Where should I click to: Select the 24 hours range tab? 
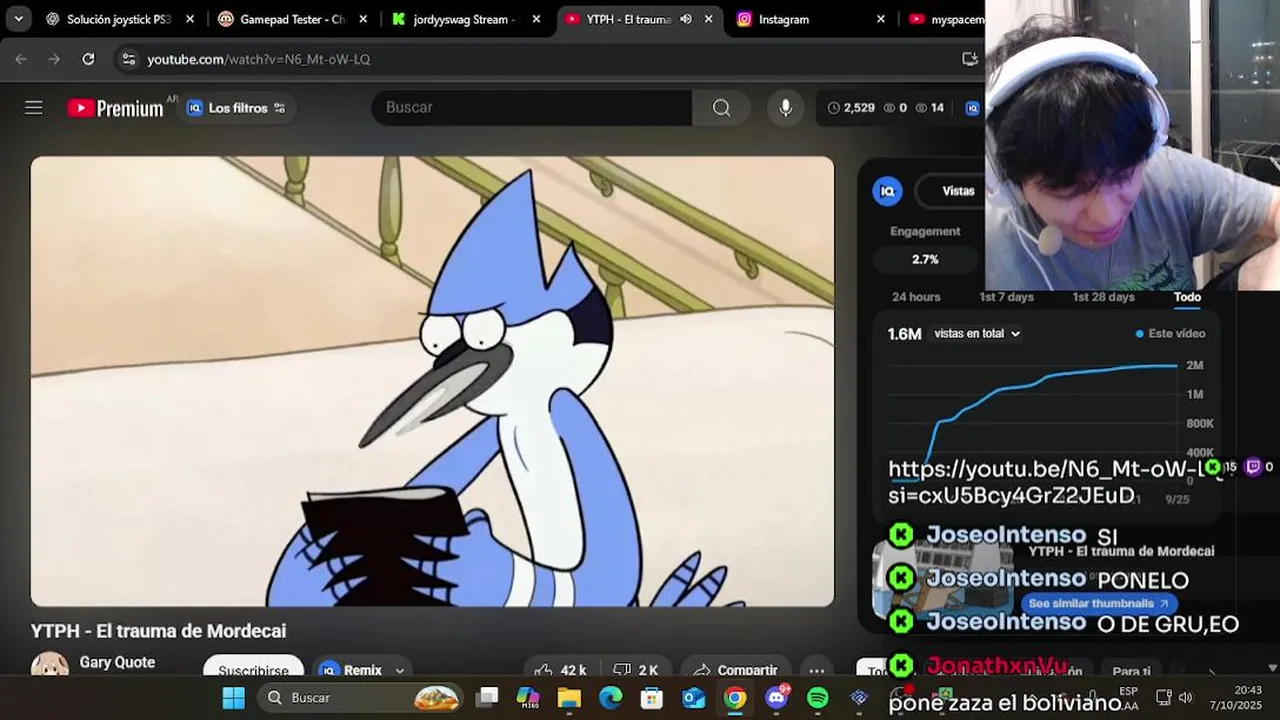[x=916, y=297]
